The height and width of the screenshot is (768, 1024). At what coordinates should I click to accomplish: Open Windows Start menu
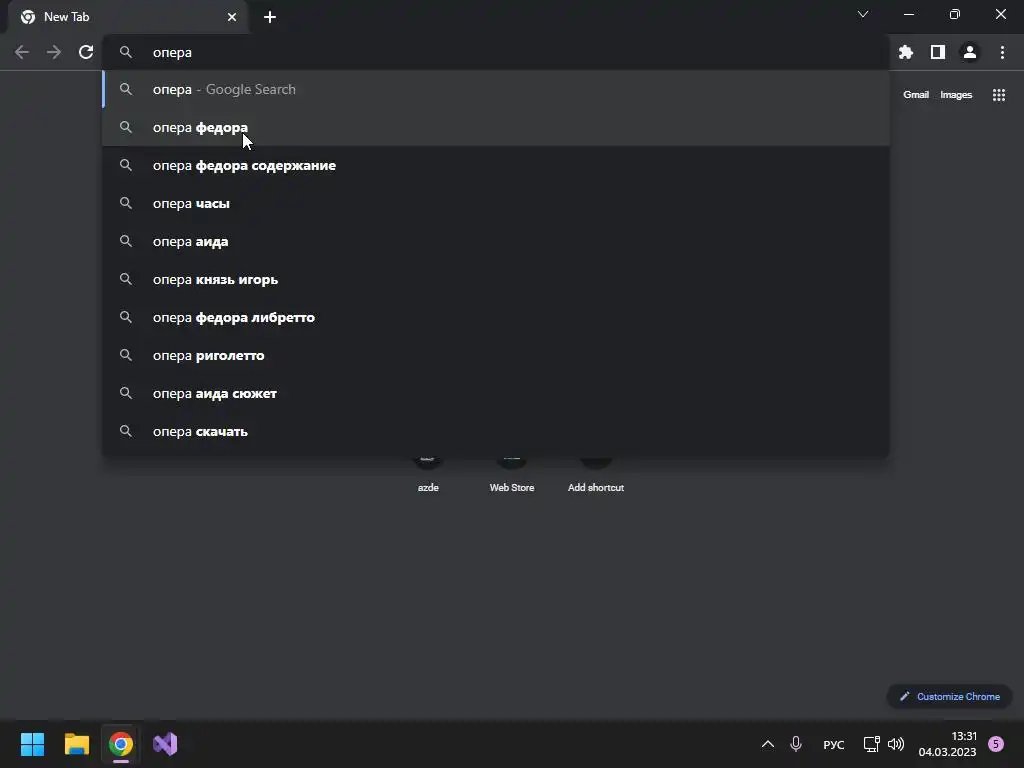click(33, 744)
